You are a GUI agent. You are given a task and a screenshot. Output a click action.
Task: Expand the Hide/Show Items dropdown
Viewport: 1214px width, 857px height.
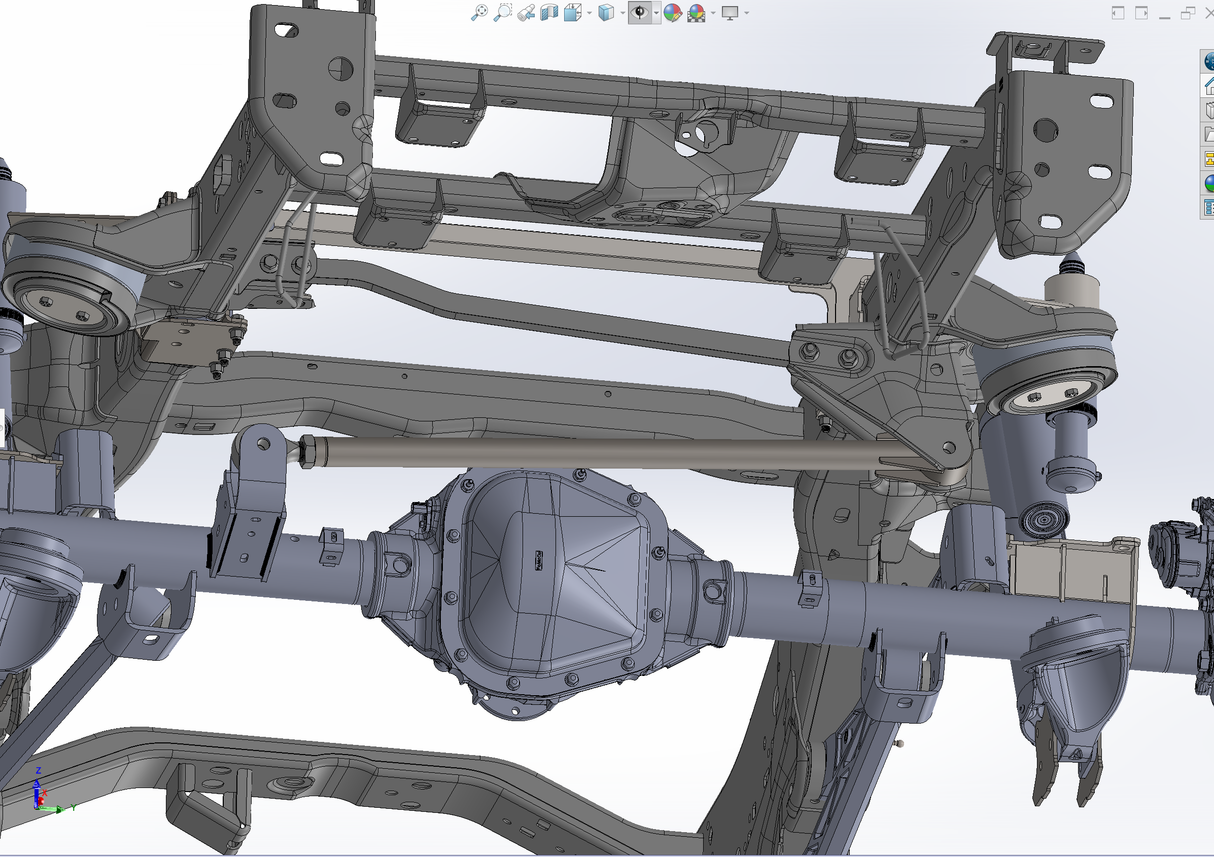655,13
